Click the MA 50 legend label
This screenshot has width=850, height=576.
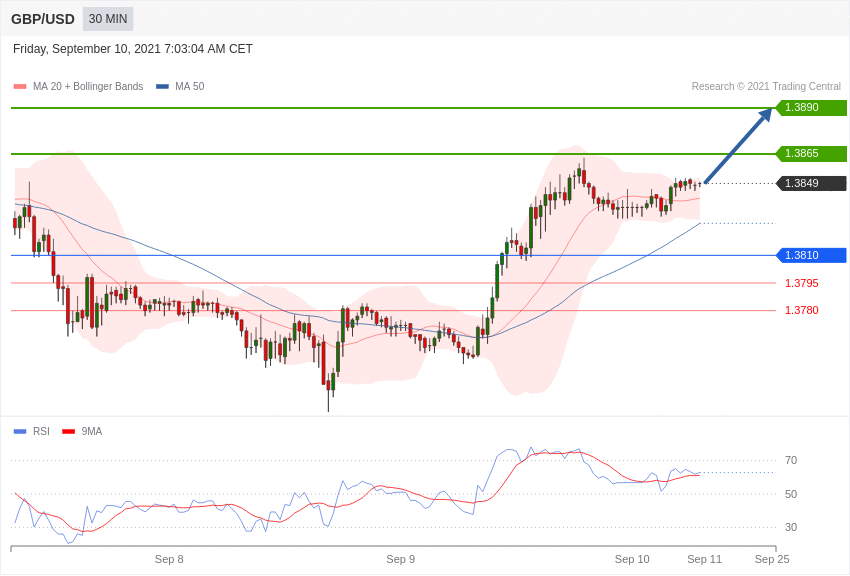click(x=190, y=87)
